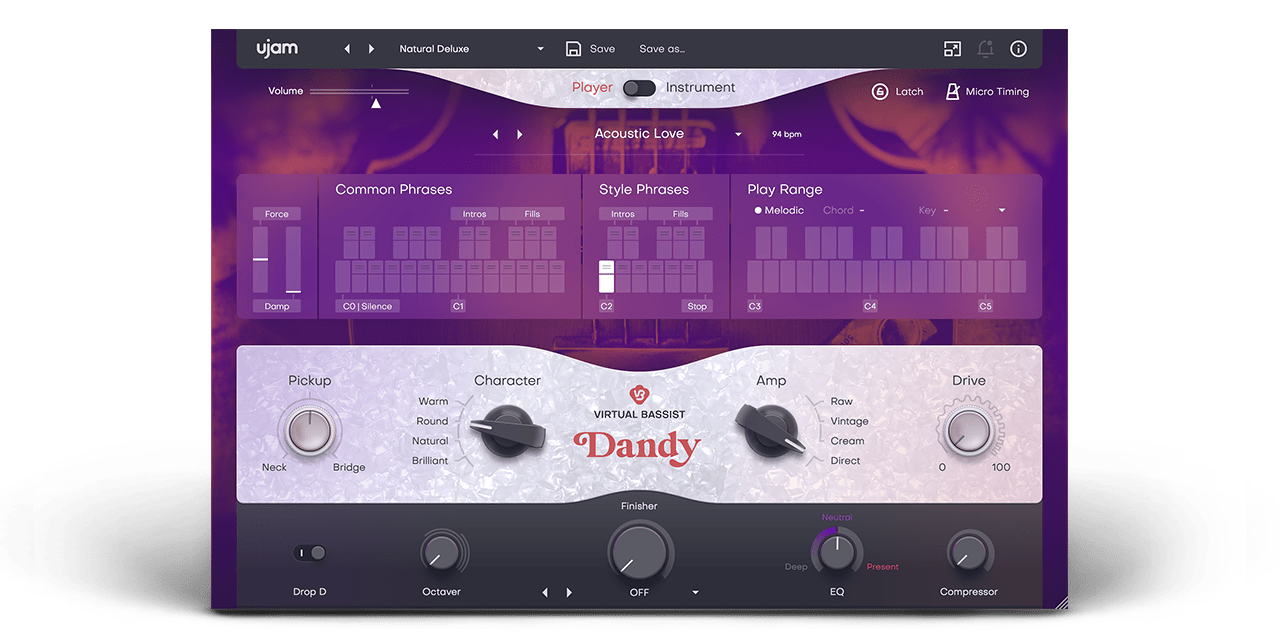The width and height of the screenshot is (1280, 640).
Task: Click the Damp label button
Action: pyautogui.click(x=277, y=306)
